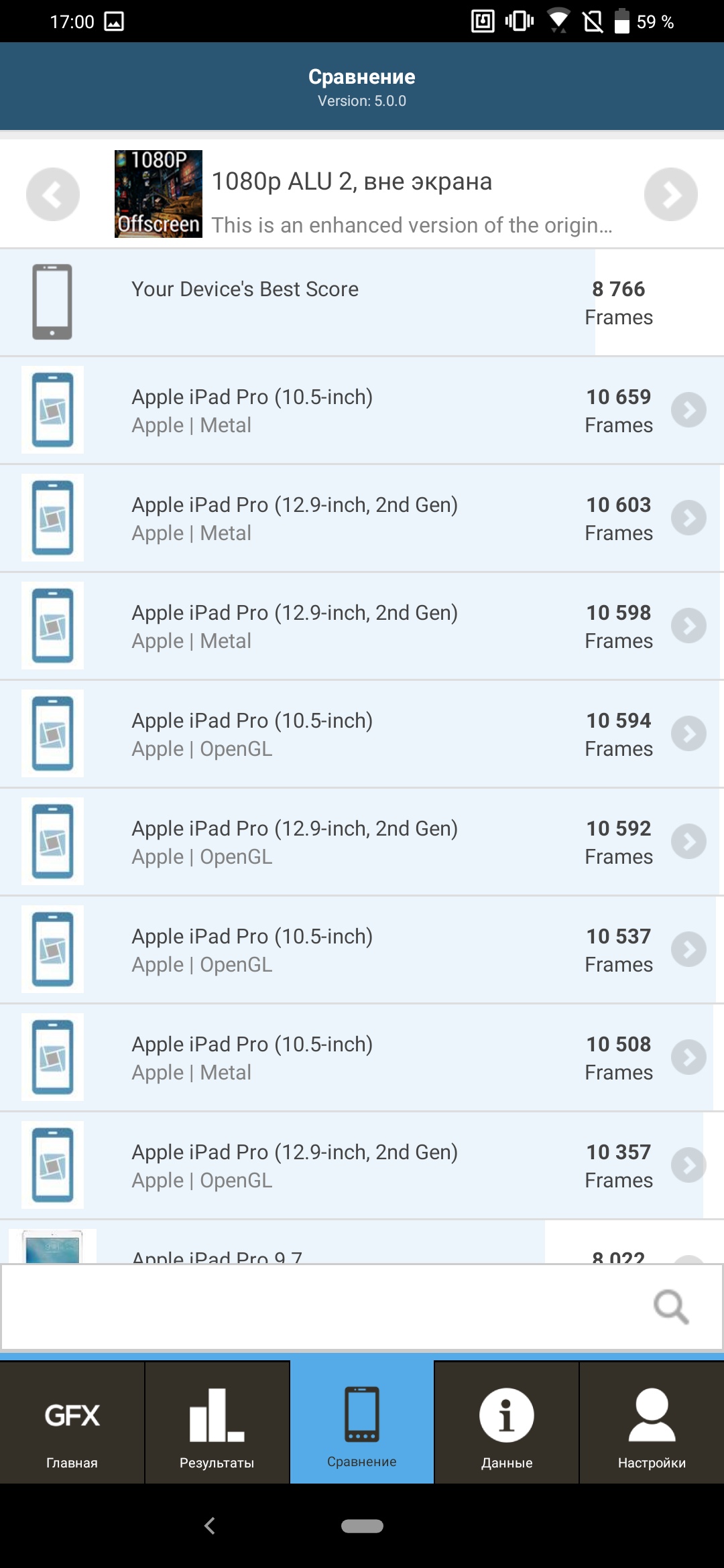Expand the 10 594 Frames OpenGL entry
This screenshot has width=724, height=1568.
coord(688,734)
